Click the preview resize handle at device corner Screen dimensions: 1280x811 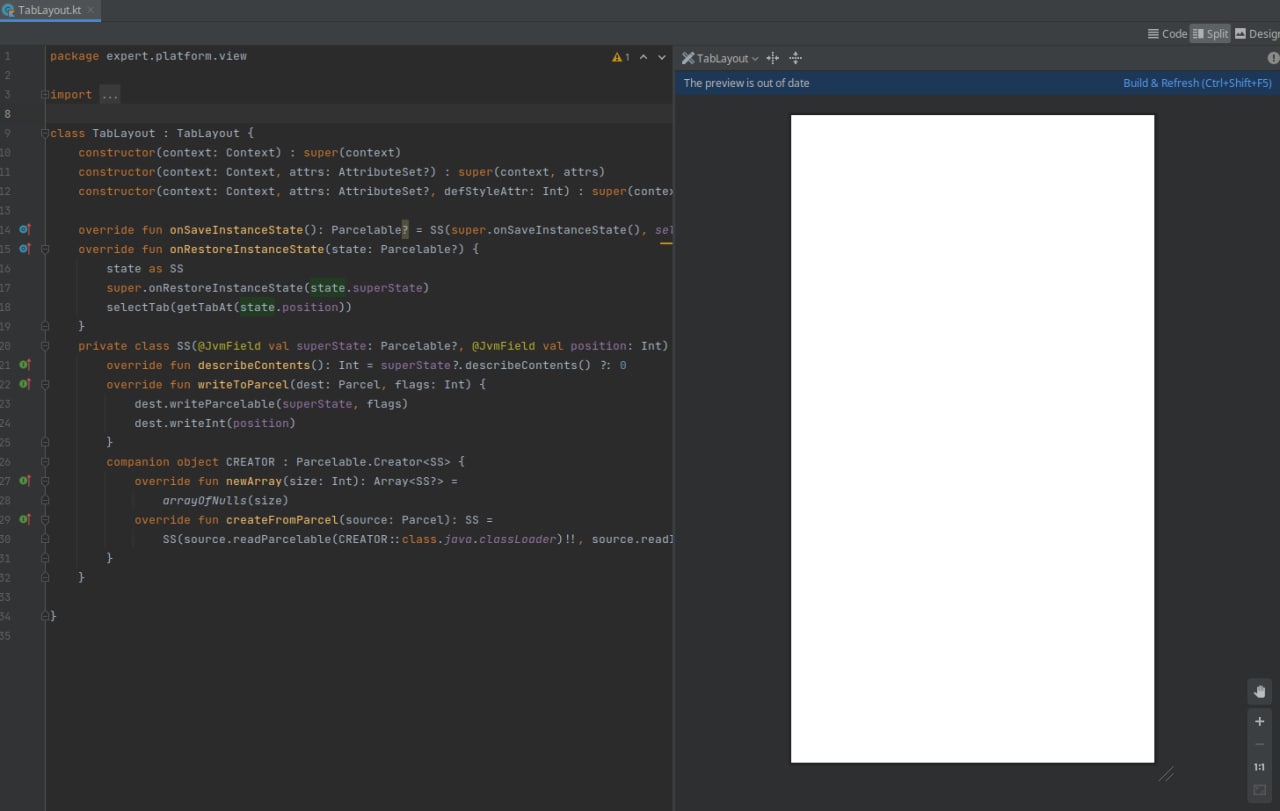click(x=1166, y=774)
